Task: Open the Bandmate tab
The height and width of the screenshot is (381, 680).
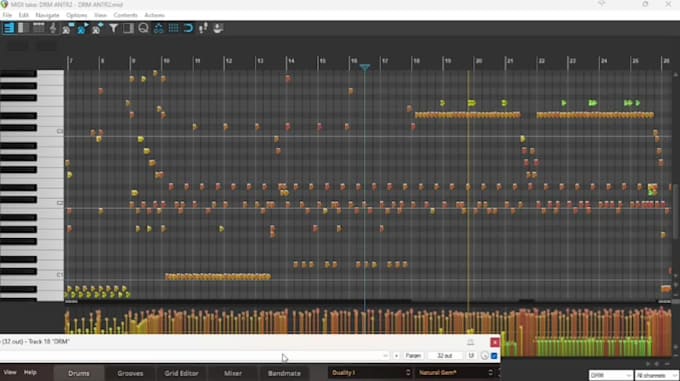Action: coord(284,373)
